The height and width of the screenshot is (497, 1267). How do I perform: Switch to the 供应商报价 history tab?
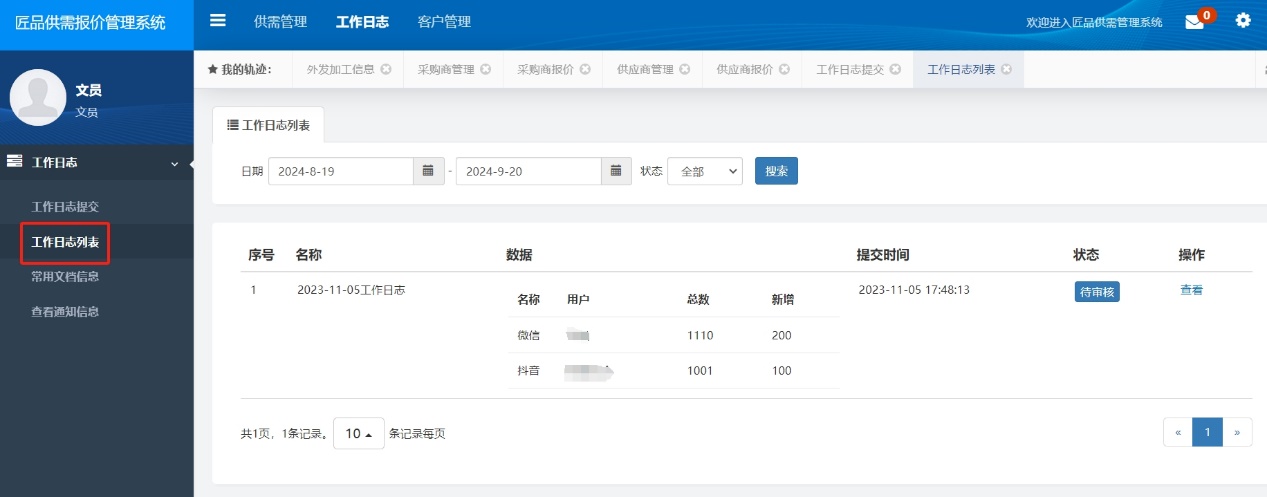(744, 69)
